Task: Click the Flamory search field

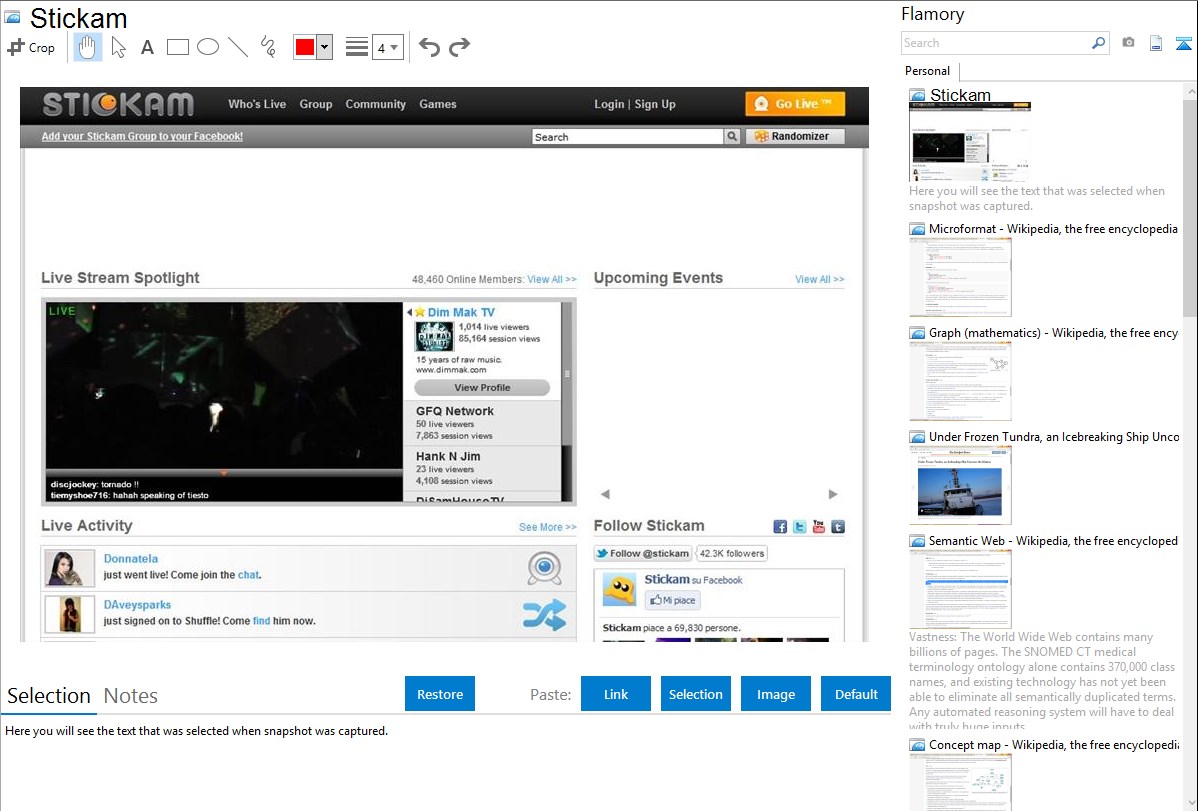Action: pyautogui.click(x=996, y=43)
